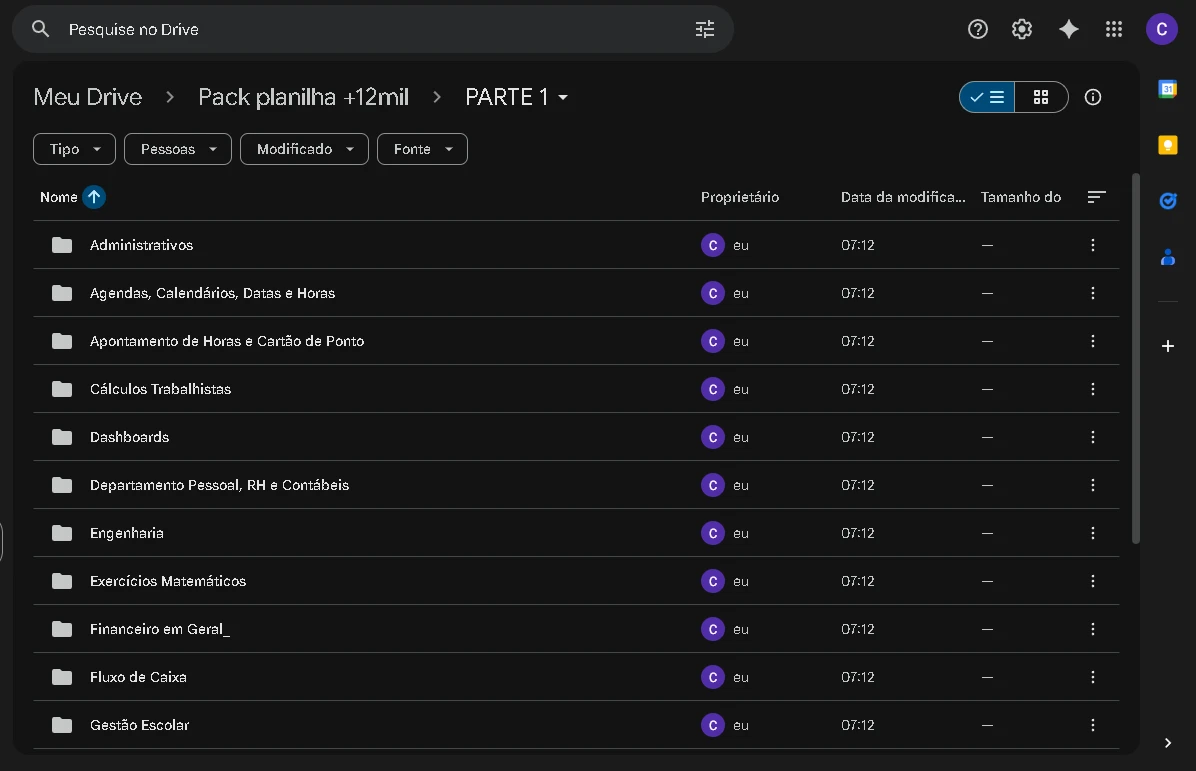This screenshot has height=771, width=1196.
Task: Expand the Tipo filter dropdown
Action: click(x=75, y=149)
